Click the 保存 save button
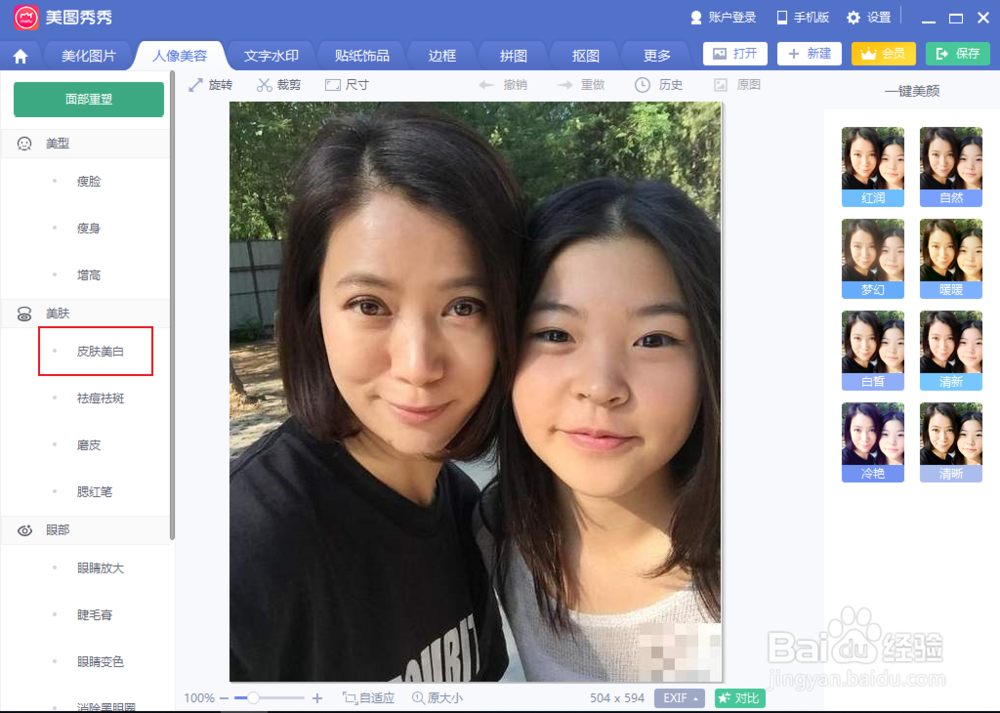1000x713 pixels. pos(958,54)
